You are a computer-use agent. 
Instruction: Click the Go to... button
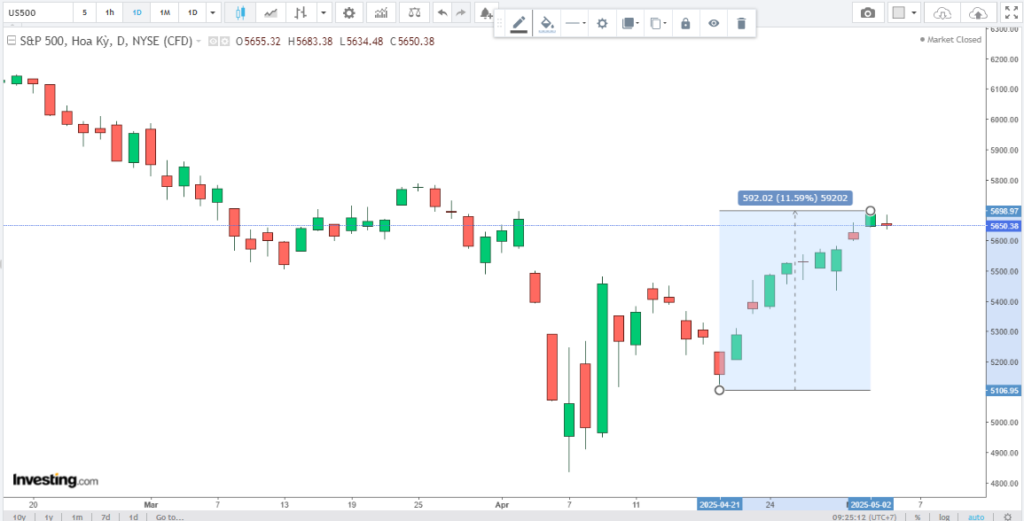pyautogui.click(x=169, y=517)
